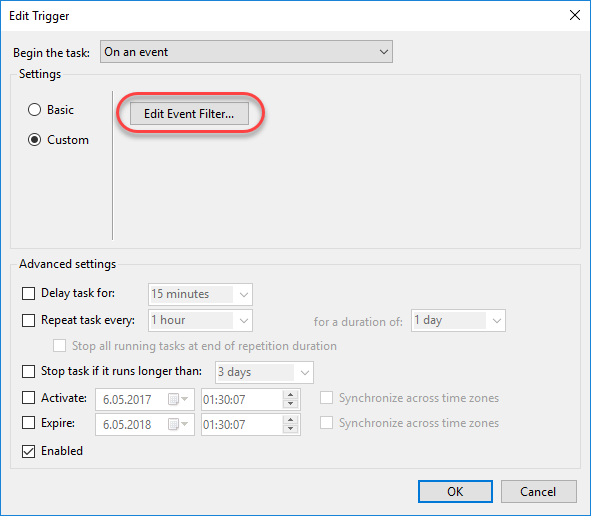Check the Repeat task every option
The width and height of the screenshot is (591, 516).
[28, 320]
